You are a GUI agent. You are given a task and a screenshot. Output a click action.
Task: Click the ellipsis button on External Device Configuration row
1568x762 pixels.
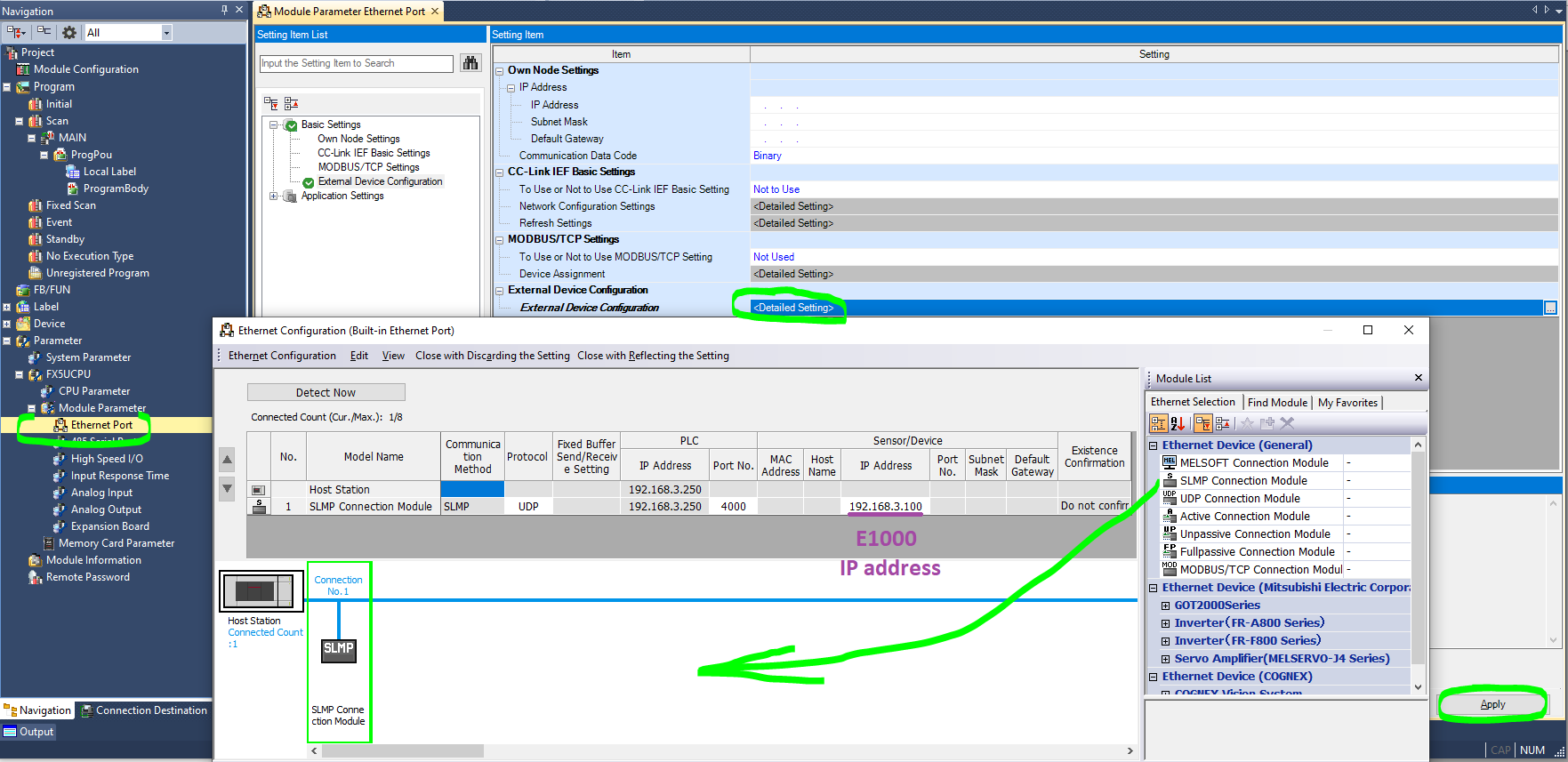point(1550,308)
